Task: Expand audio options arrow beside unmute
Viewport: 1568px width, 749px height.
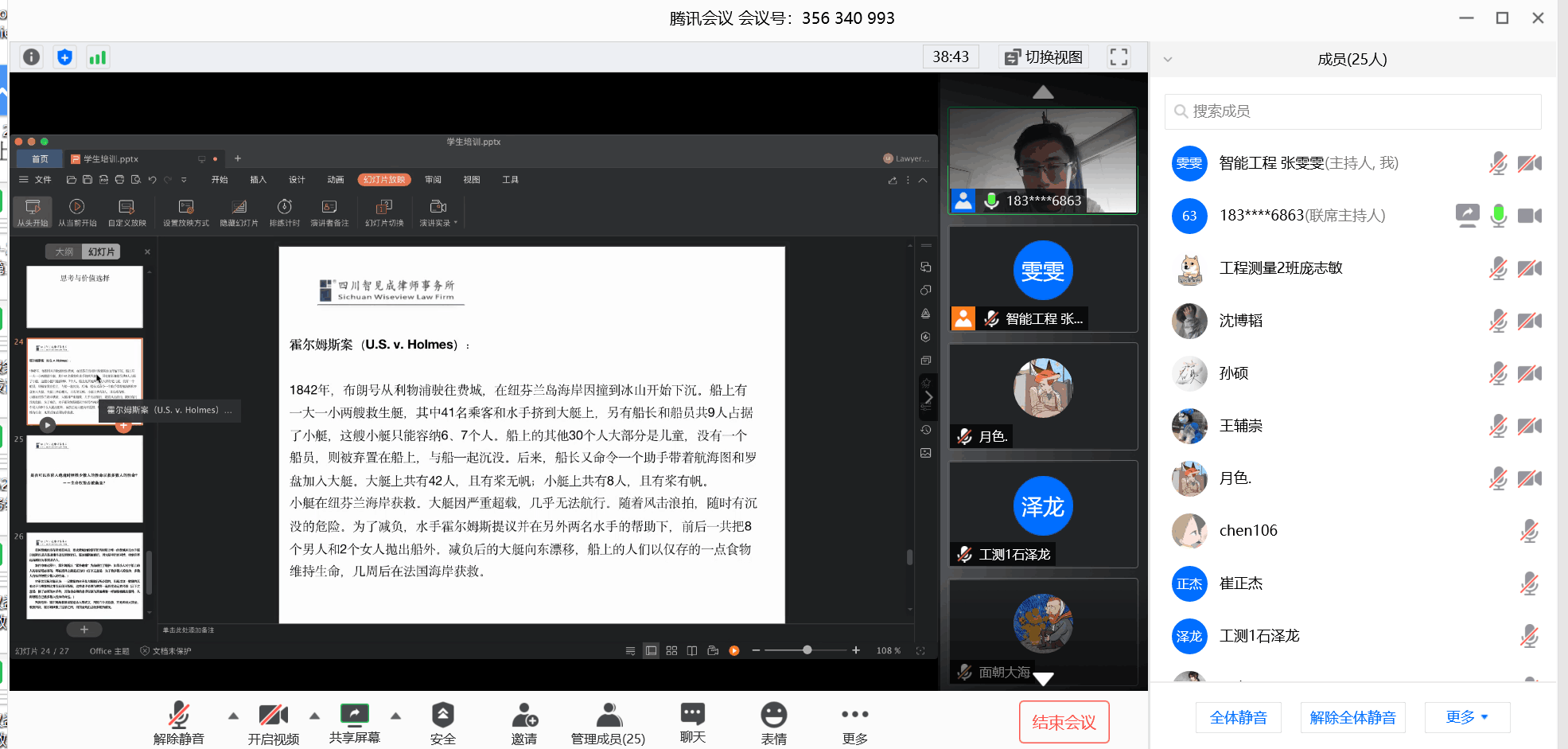Action: (233, 716)
